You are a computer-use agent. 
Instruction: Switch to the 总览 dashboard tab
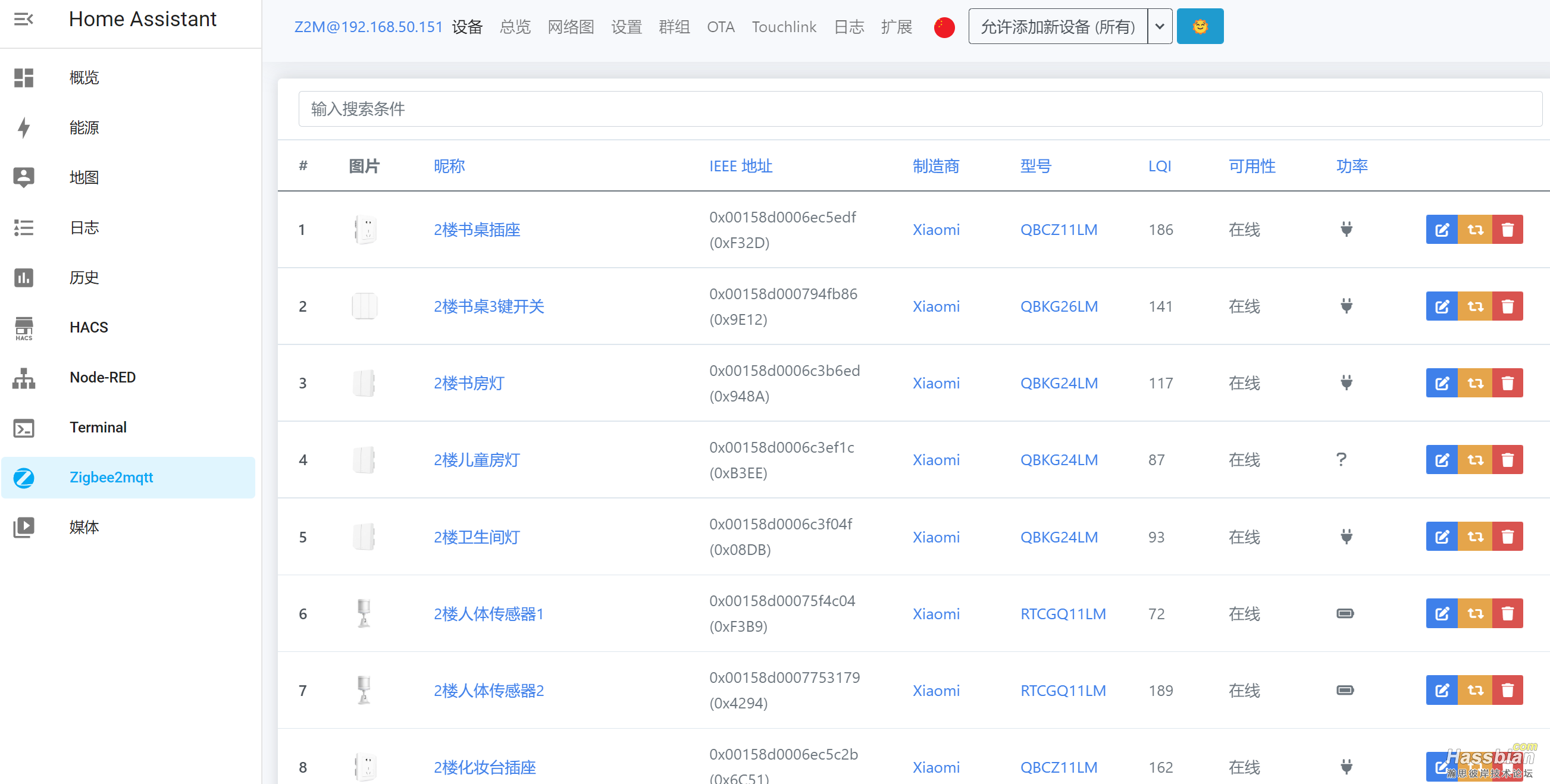coord(515,27)
